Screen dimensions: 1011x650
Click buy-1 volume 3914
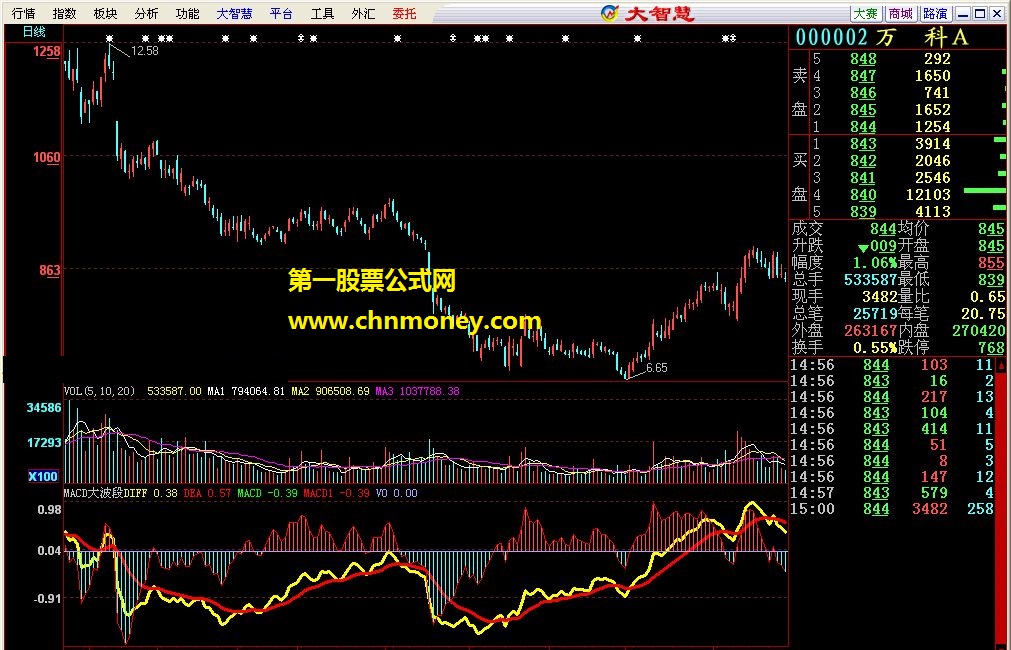tap(932, 144)
